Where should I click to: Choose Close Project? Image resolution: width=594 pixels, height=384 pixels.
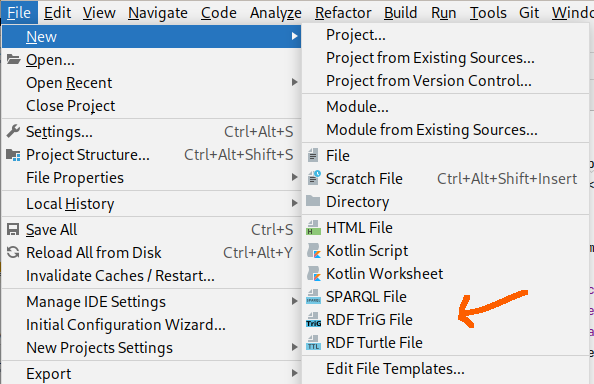152,106
